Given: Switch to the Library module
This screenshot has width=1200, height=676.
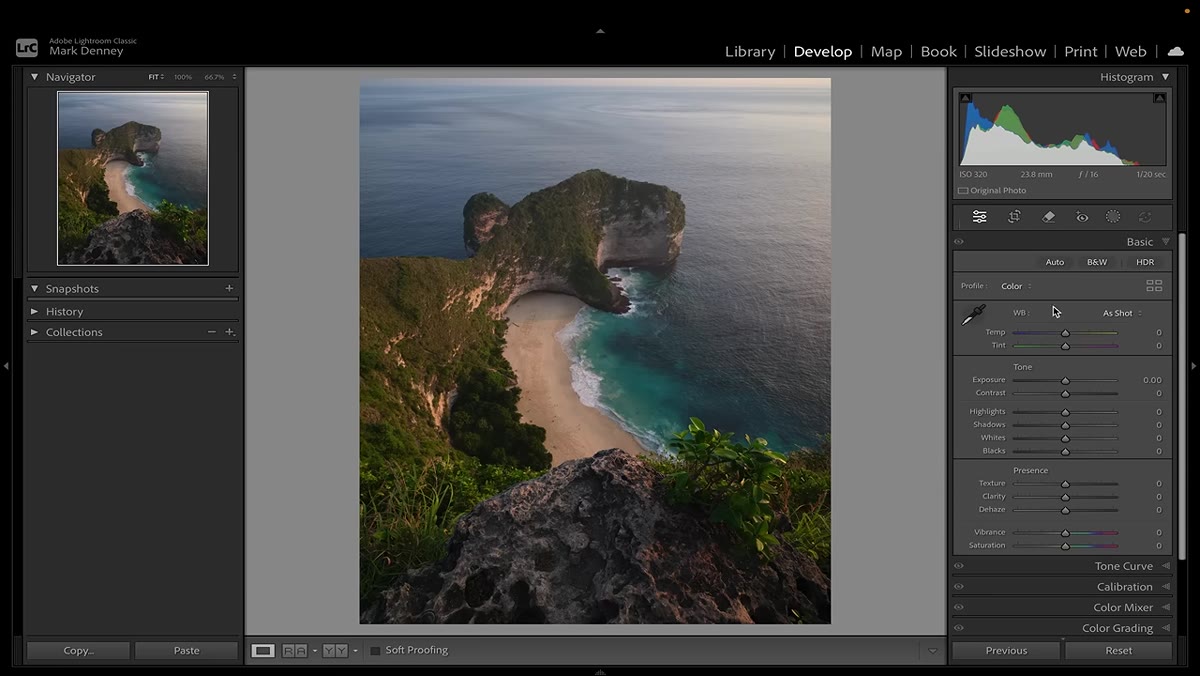Looking at the screenshot, I should tap(750, 52).
